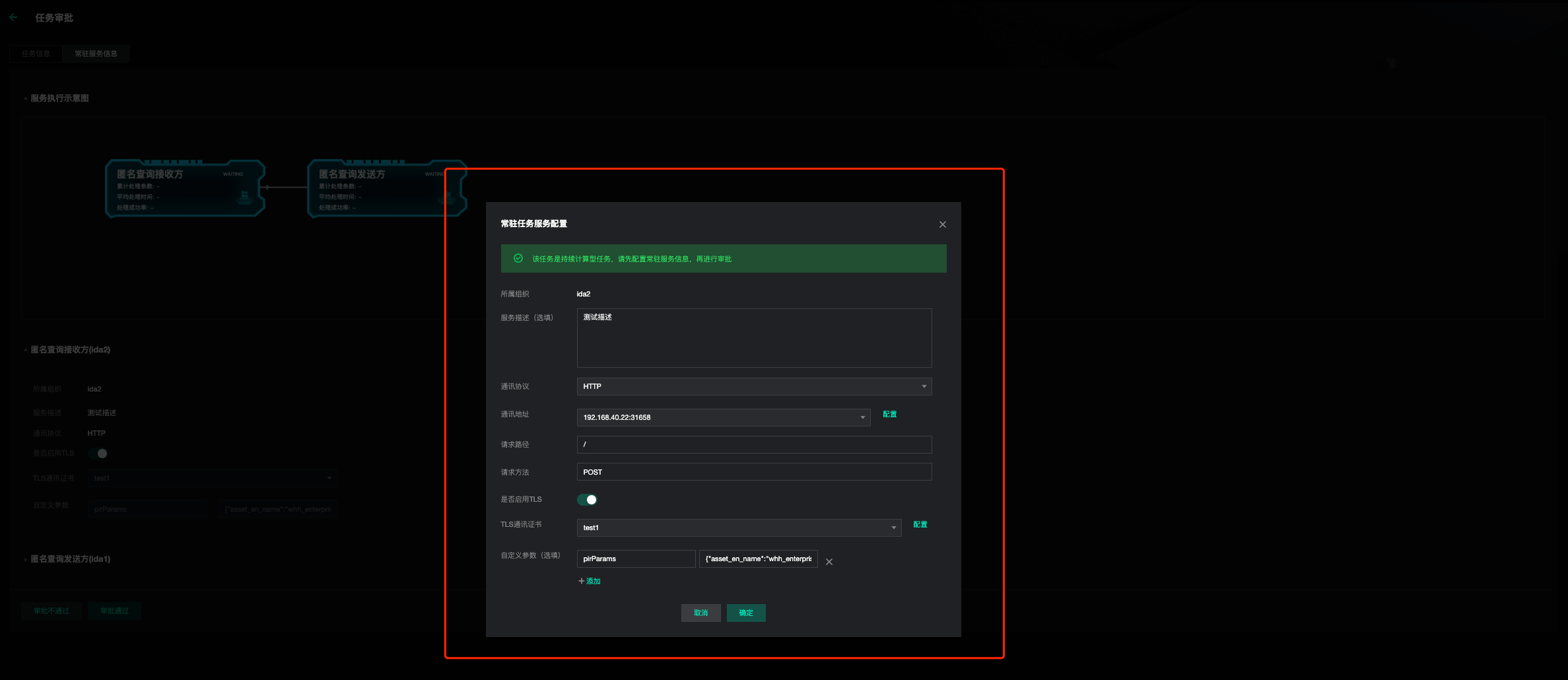This screenshot has height=680, width=1568.
Task: Select the 常驻服务信息 tab
Action: 96,53
